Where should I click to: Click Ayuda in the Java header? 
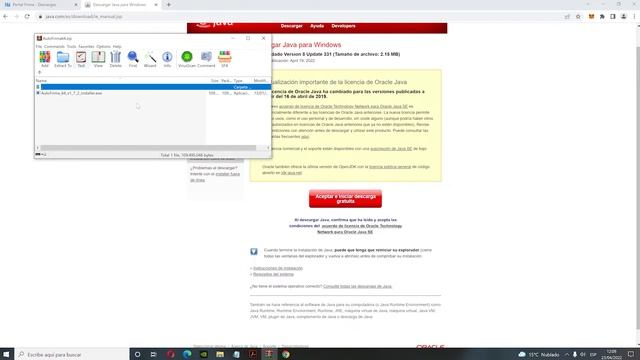[x=317, y=26]
